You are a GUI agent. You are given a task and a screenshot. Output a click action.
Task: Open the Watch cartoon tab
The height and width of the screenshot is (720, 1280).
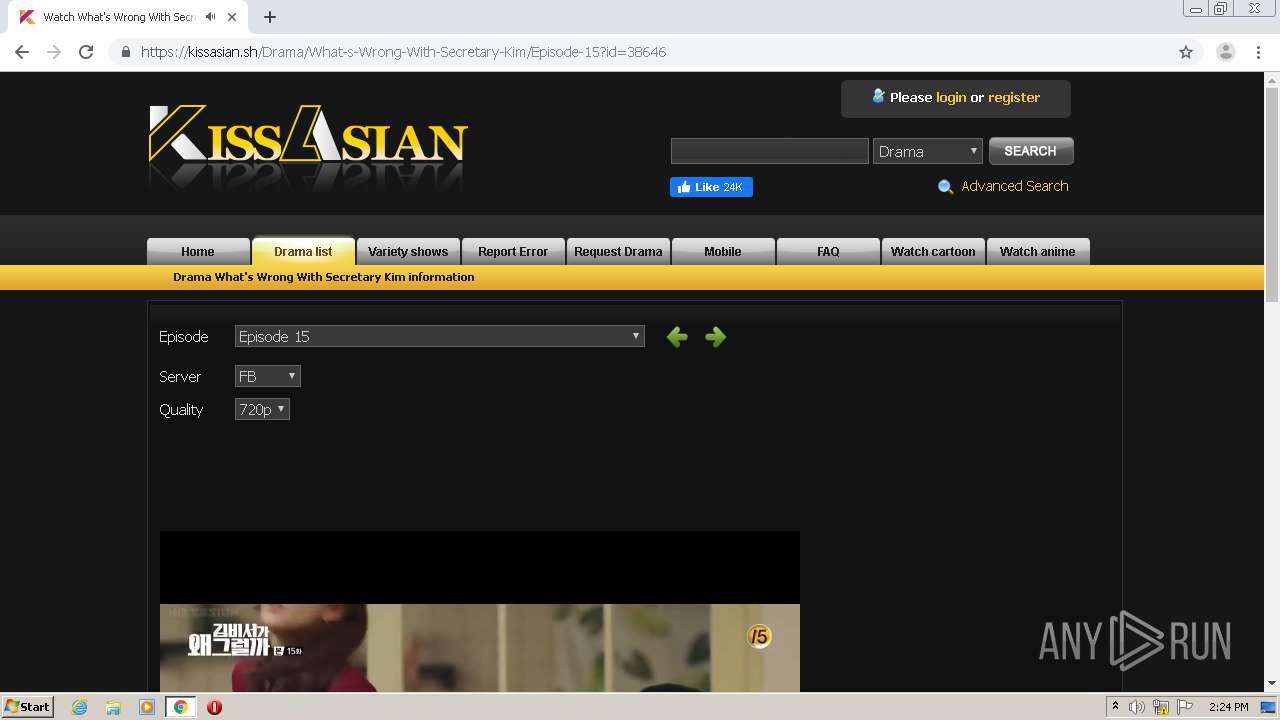click(933, 251)
